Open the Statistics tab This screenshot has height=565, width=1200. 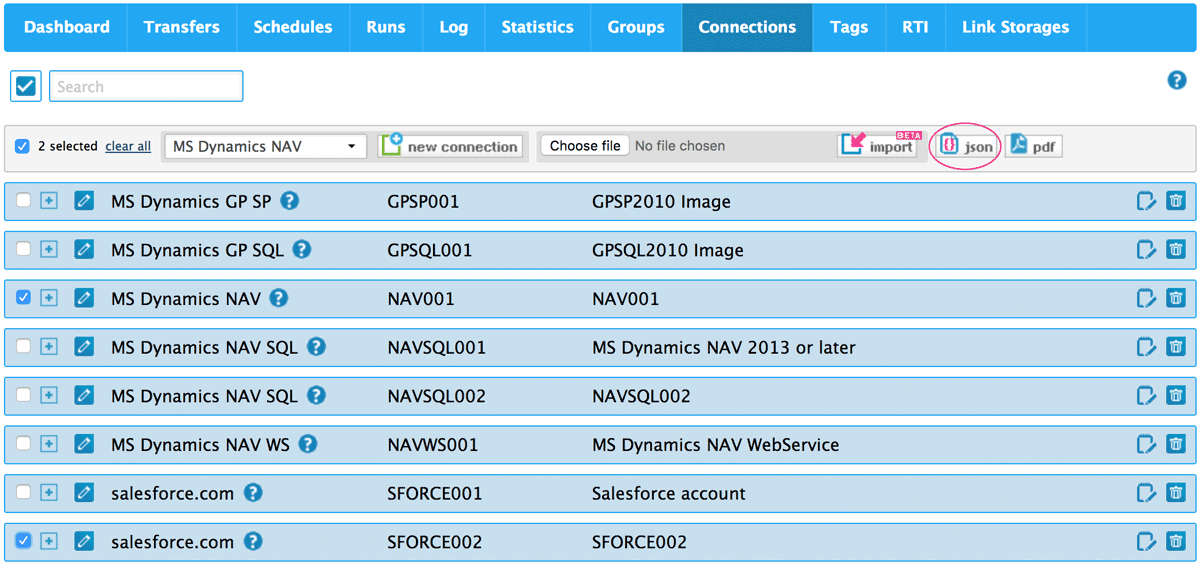537,27
